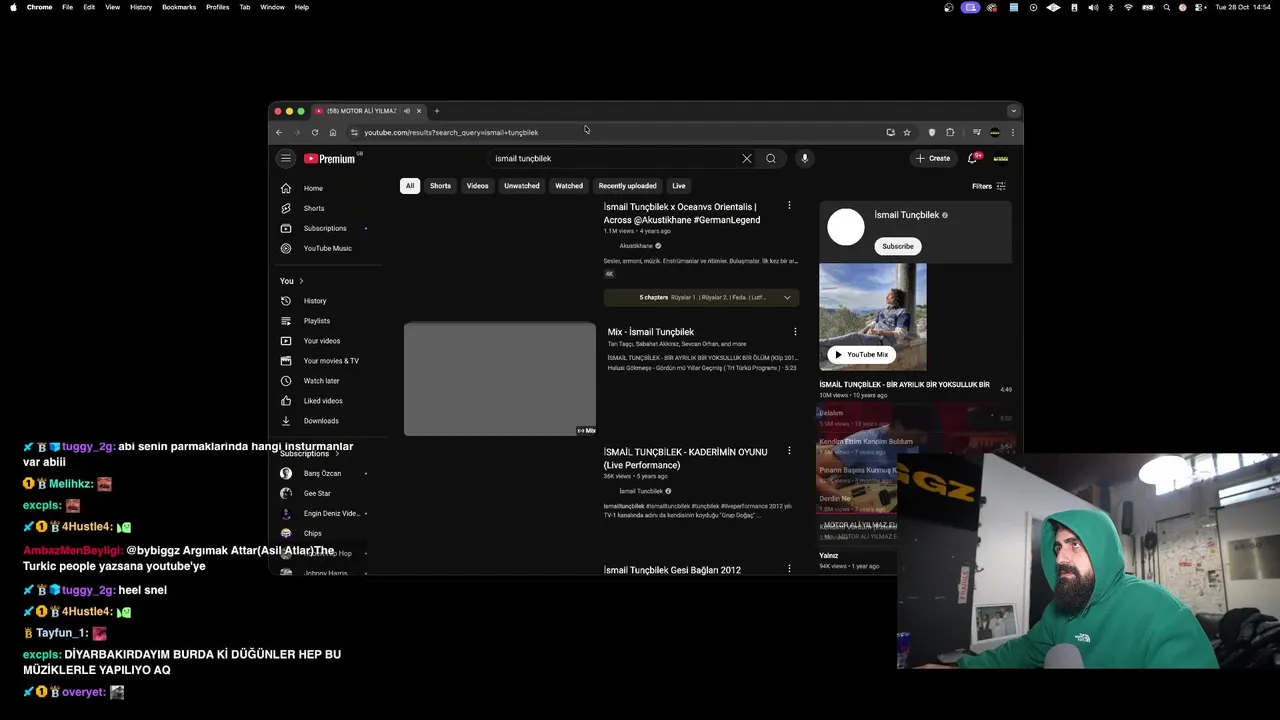Click the magnifier search button

pos(771,158)
